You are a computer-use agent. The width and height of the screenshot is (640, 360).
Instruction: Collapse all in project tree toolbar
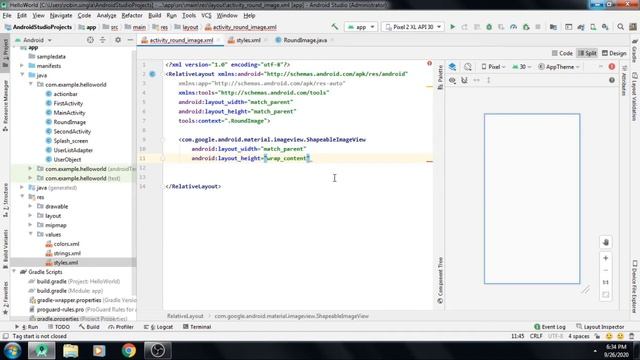[x=102, y=40]
